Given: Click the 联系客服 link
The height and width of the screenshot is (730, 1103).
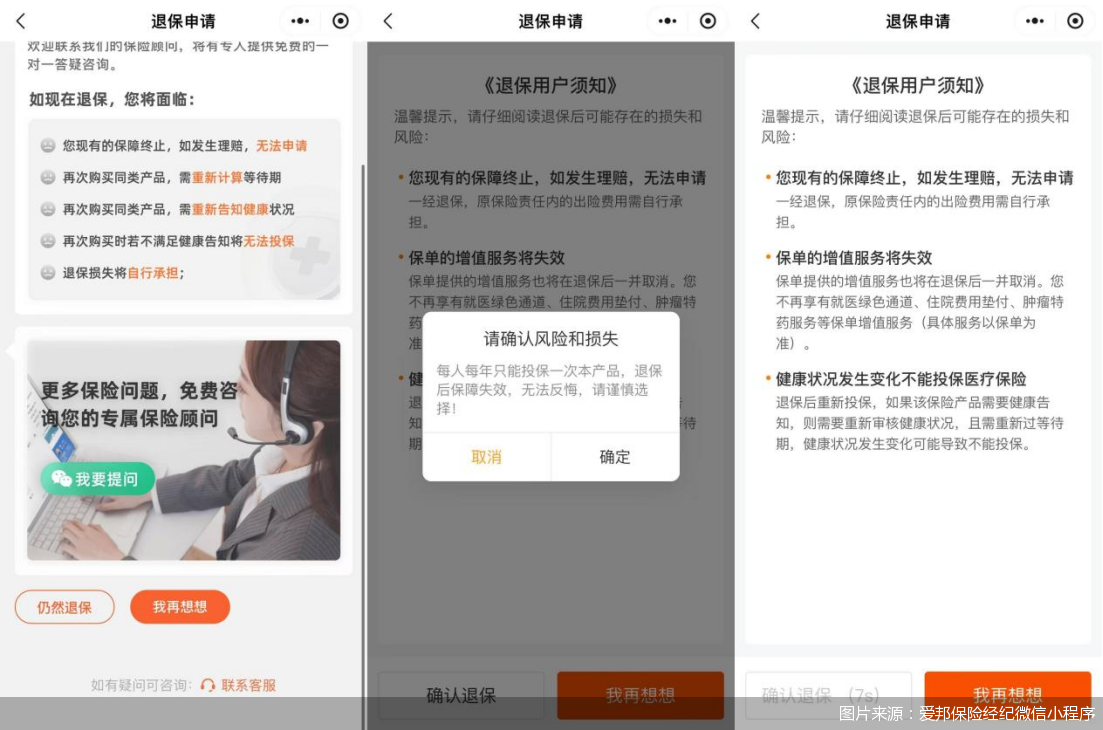Looking at the screenshot, I should coord(247,685).
